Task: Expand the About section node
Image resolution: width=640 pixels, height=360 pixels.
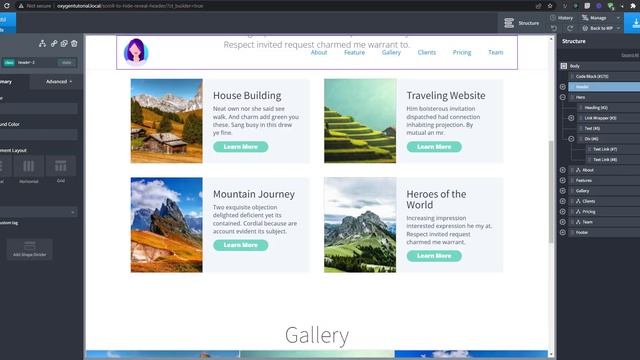Action: [563, 170]
